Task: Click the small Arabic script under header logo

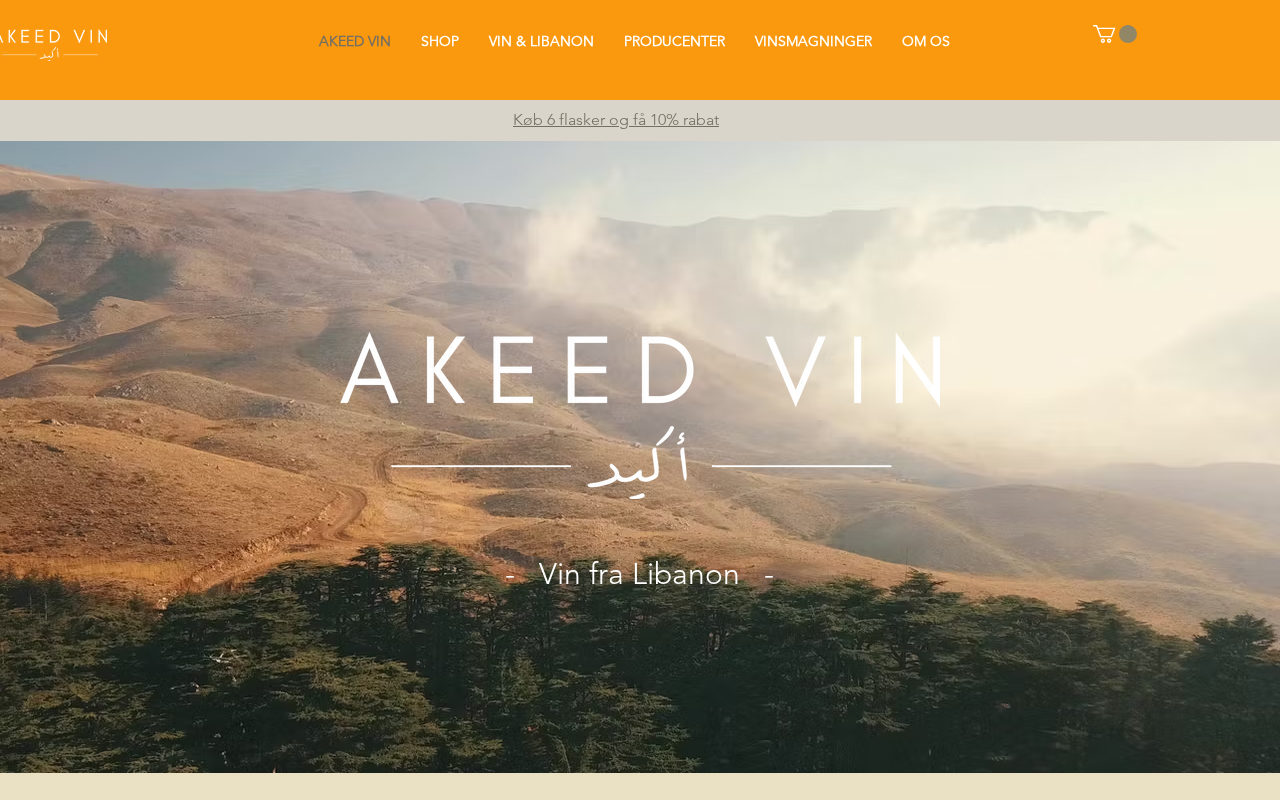Action: point(50,54)
